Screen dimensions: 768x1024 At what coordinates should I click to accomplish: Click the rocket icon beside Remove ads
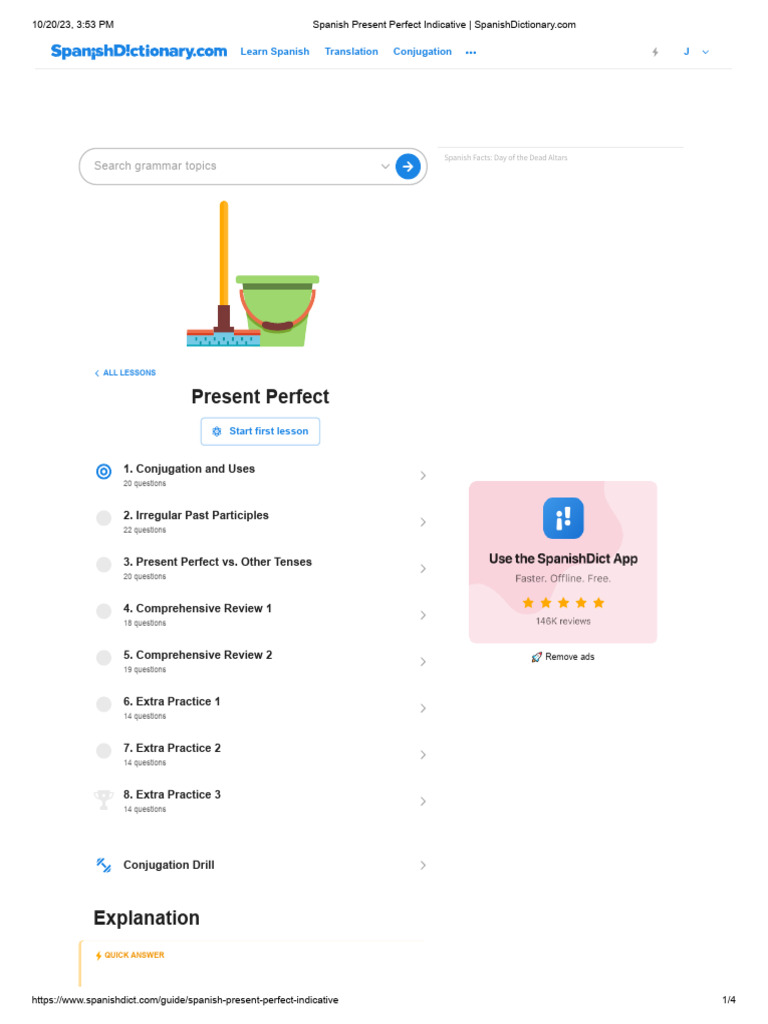click(536, 657)
